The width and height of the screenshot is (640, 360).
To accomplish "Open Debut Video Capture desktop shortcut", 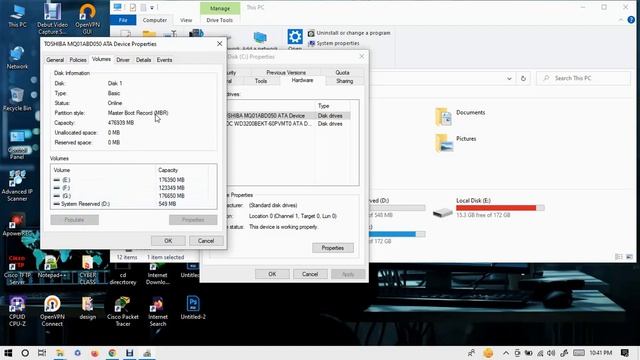I will 52,18.
